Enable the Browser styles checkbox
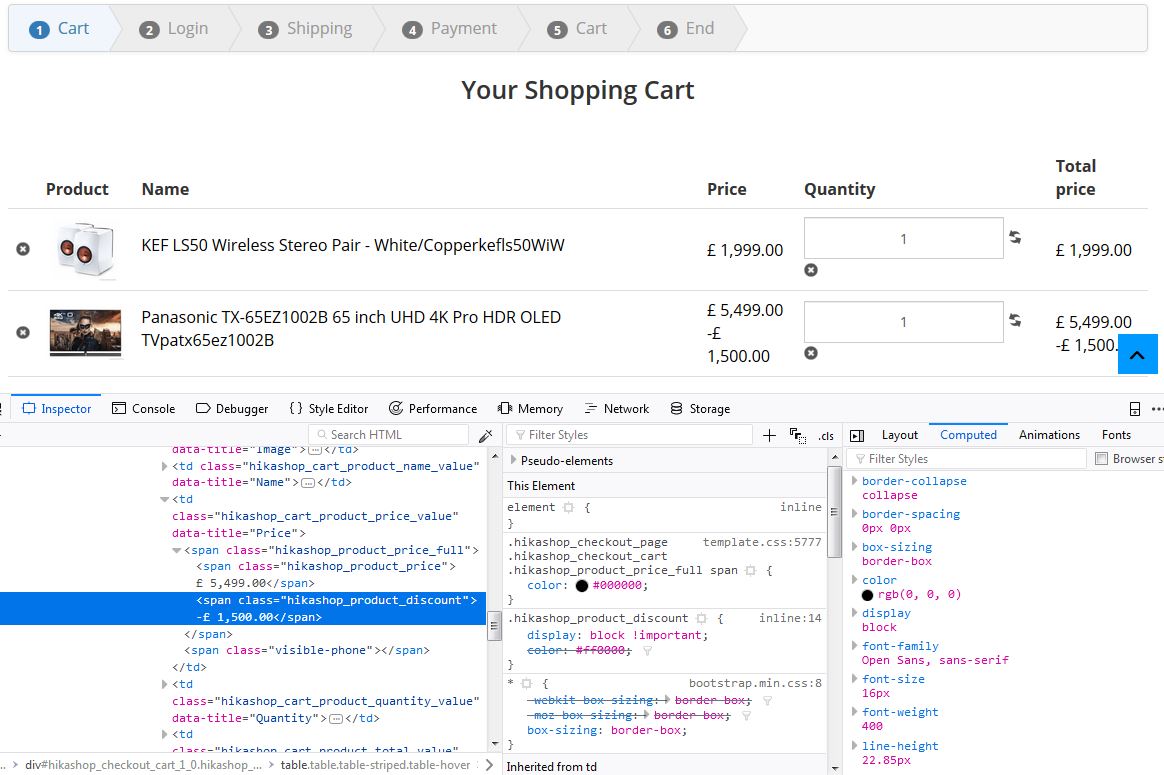Viewport: 1164px width, 775px height. tap(1102, 459)
